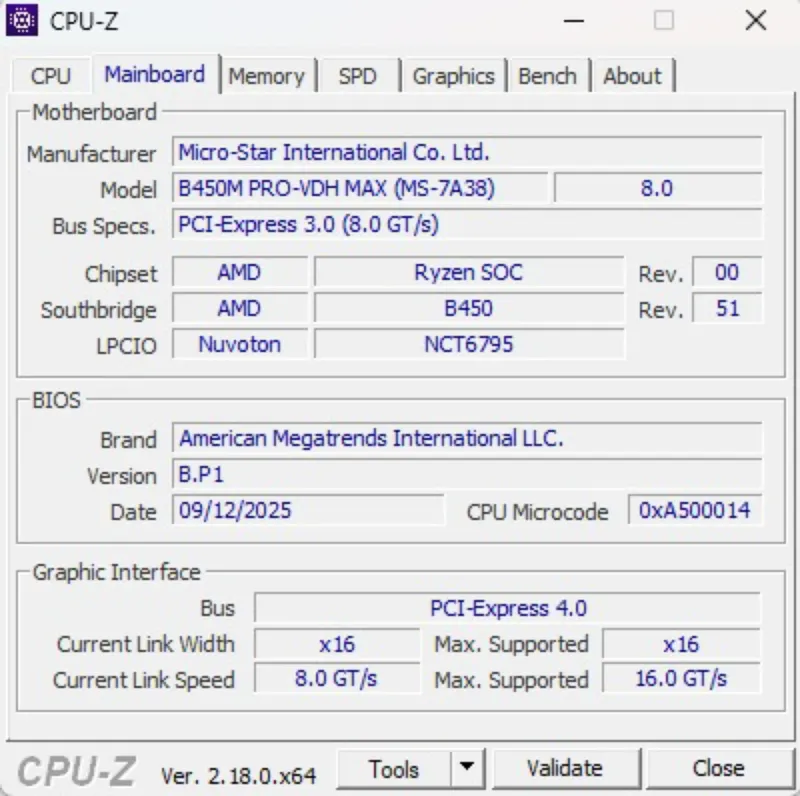Minimize the CPU-Z window
This screenshot has width=800, height=796.
tap(573, 21)
